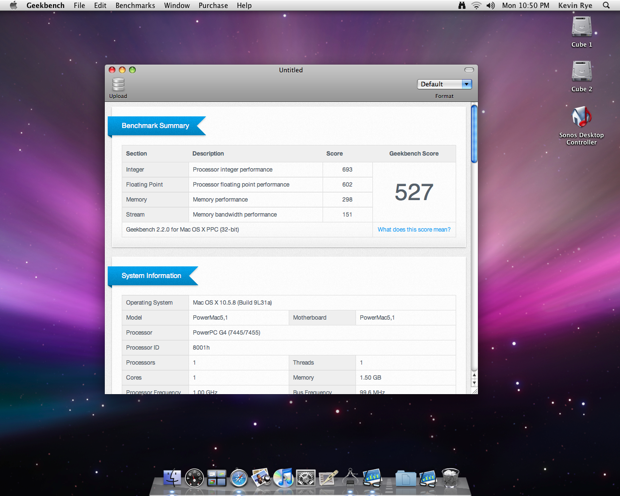620x496 pixels.
Task: Click the calipers profiler icon in Dock
Action: [x=350, y=477]
